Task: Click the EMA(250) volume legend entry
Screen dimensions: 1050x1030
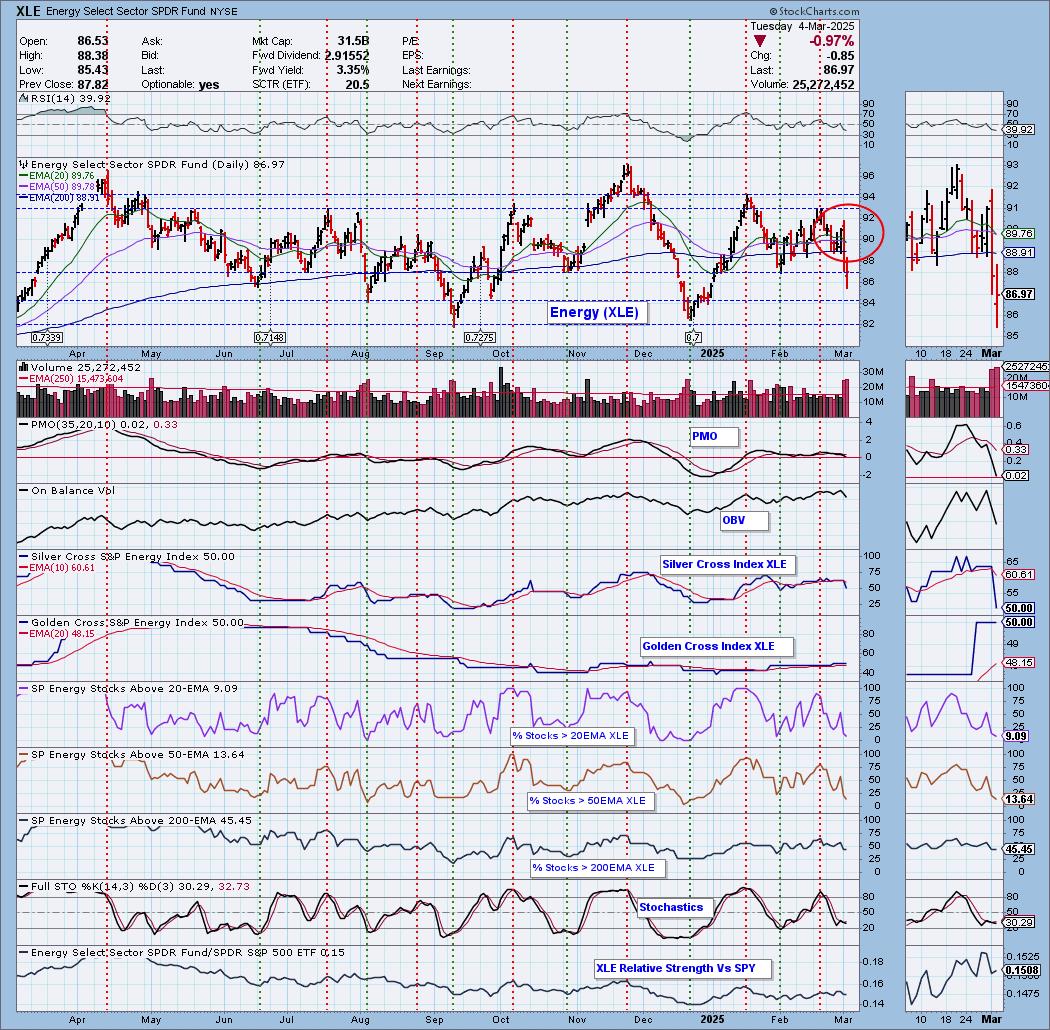Action: pos(71,379)
